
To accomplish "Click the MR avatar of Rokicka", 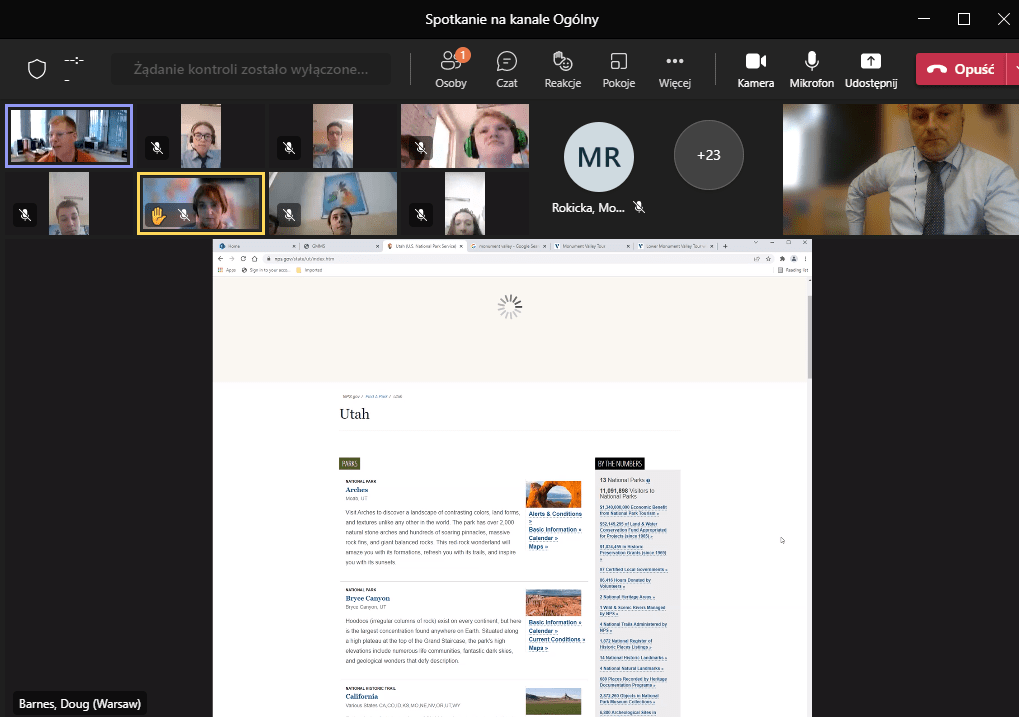I will (x=598, y=155).
